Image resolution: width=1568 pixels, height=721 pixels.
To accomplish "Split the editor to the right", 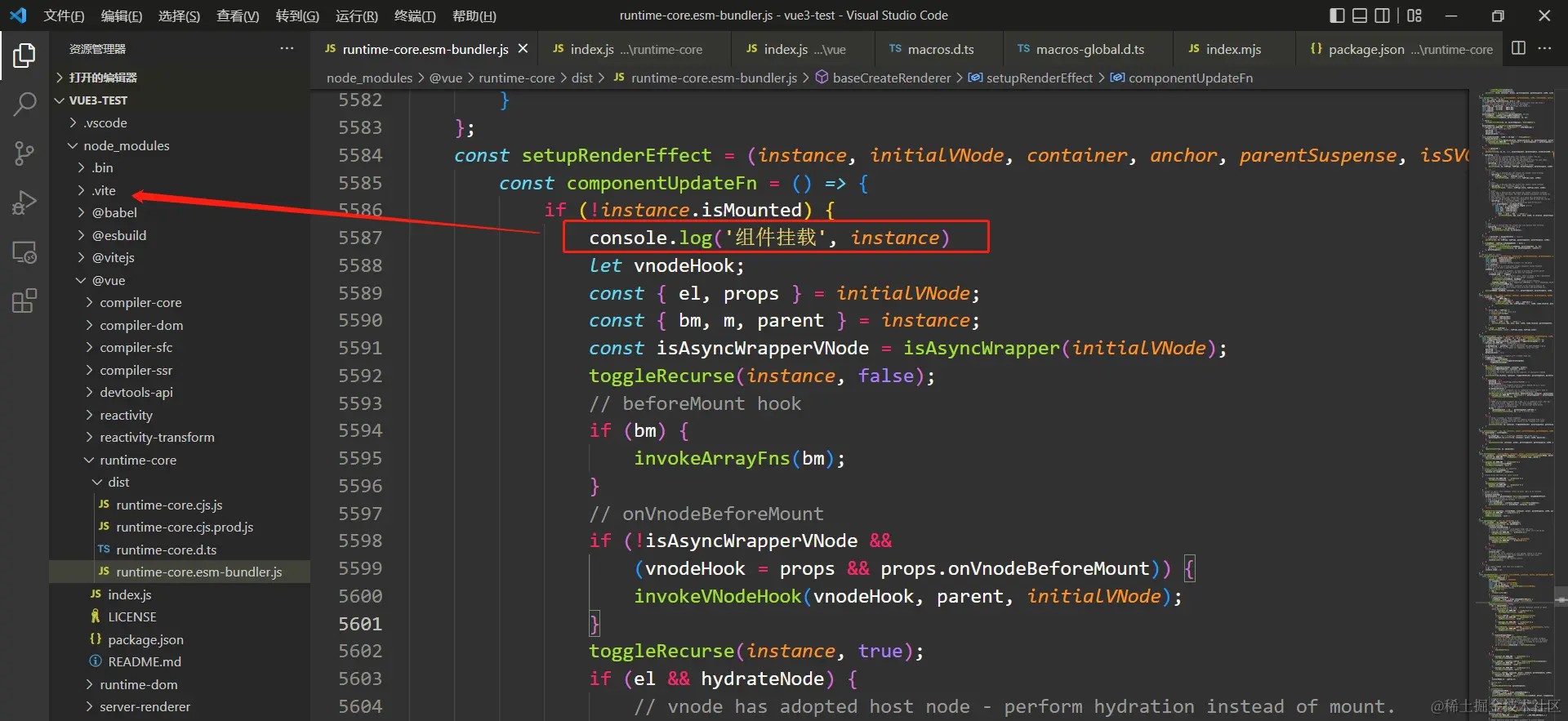I will click(x=1518, y=48).
